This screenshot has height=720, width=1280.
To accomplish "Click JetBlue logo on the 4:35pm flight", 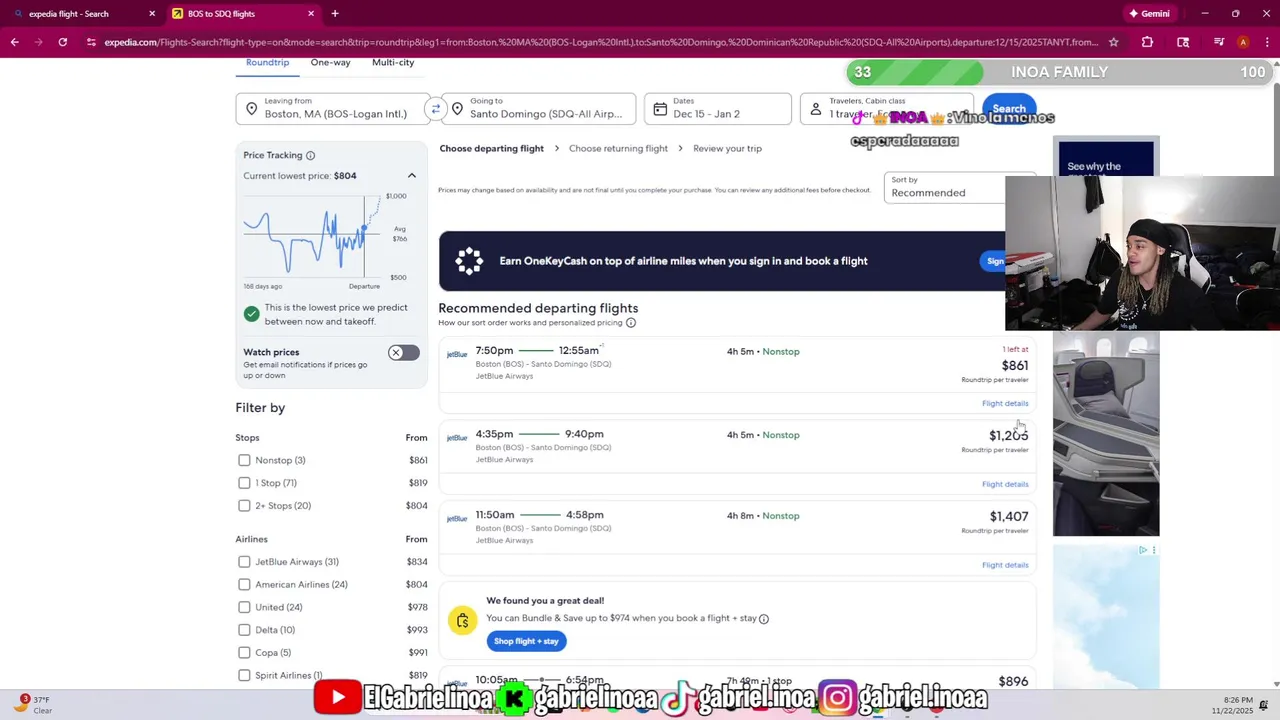I will coord(457,438).
